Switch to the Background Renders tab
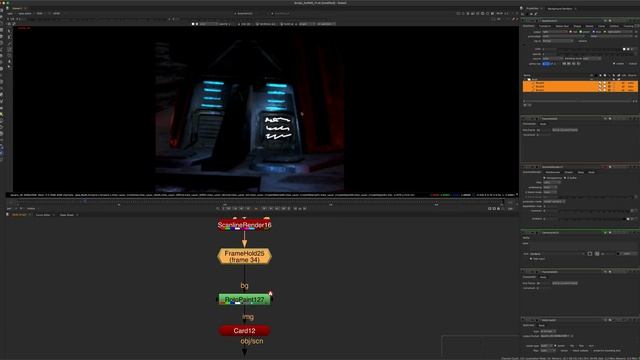Viewport: 640px width, 360px height. tap(560, 9)
